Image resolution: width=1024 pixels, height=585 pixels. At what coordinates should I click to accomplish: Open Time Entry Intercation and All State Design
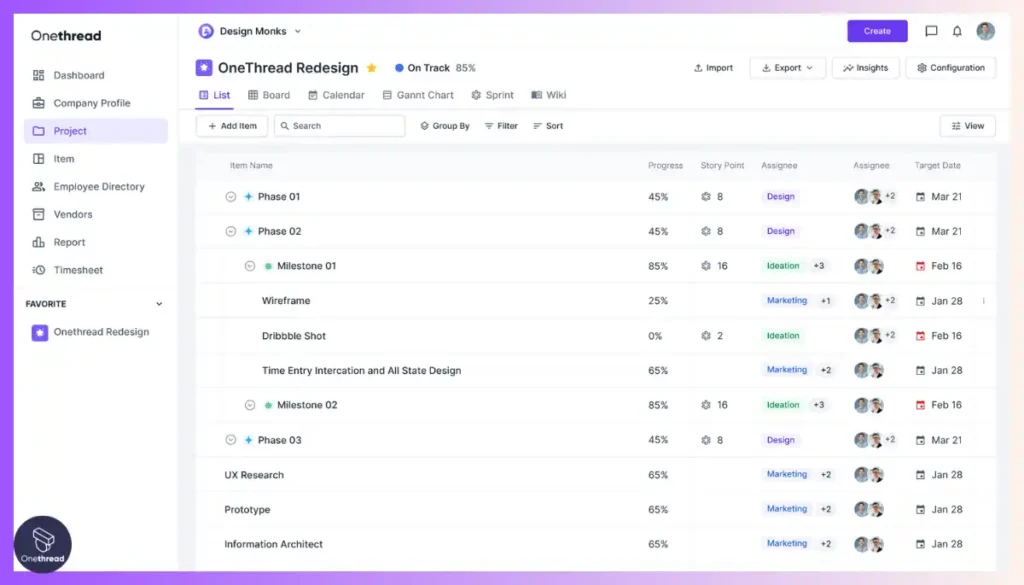coord(361,370)
